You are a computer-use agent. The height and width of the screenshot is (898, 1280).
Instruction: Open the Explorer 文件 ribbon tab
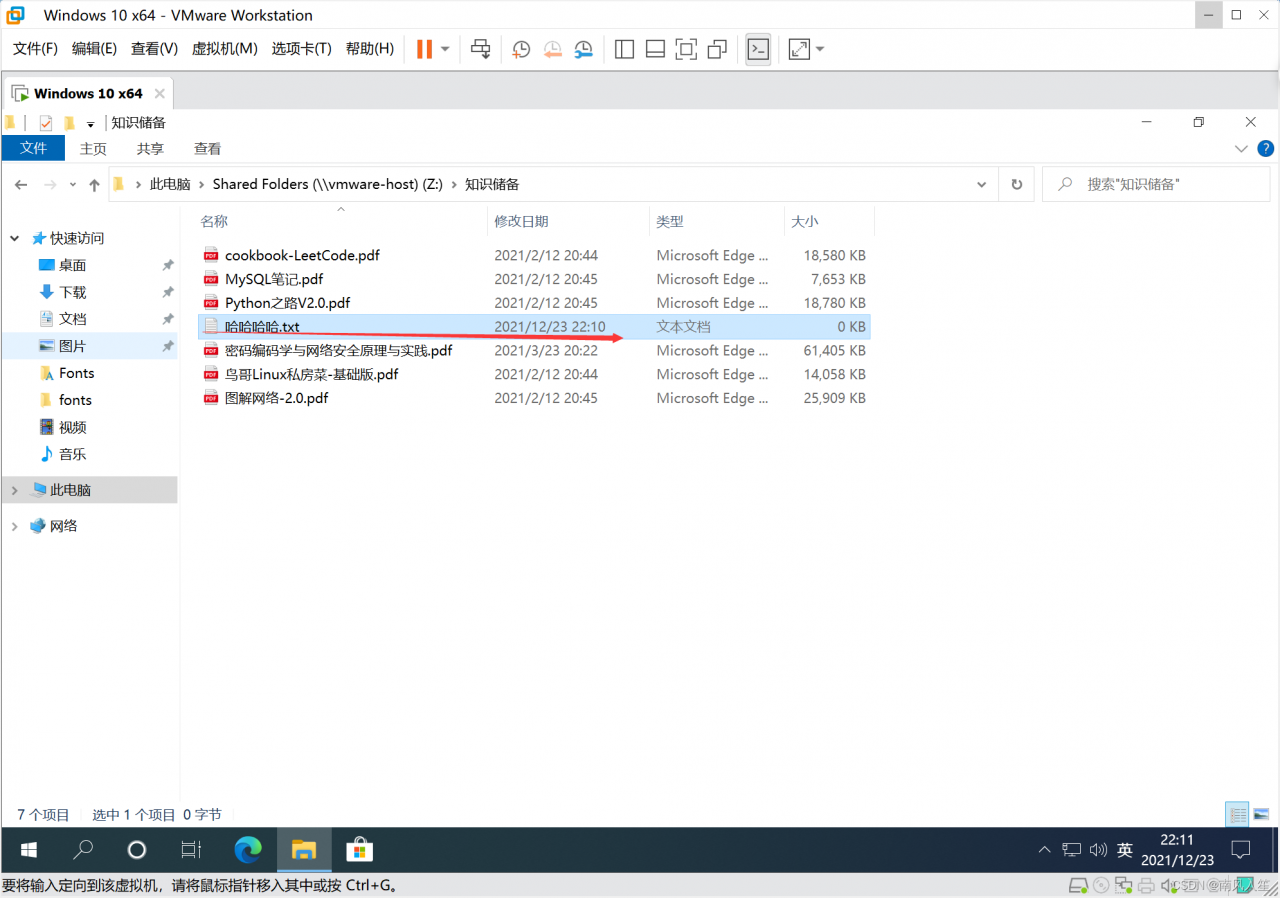tap(33, 148)
